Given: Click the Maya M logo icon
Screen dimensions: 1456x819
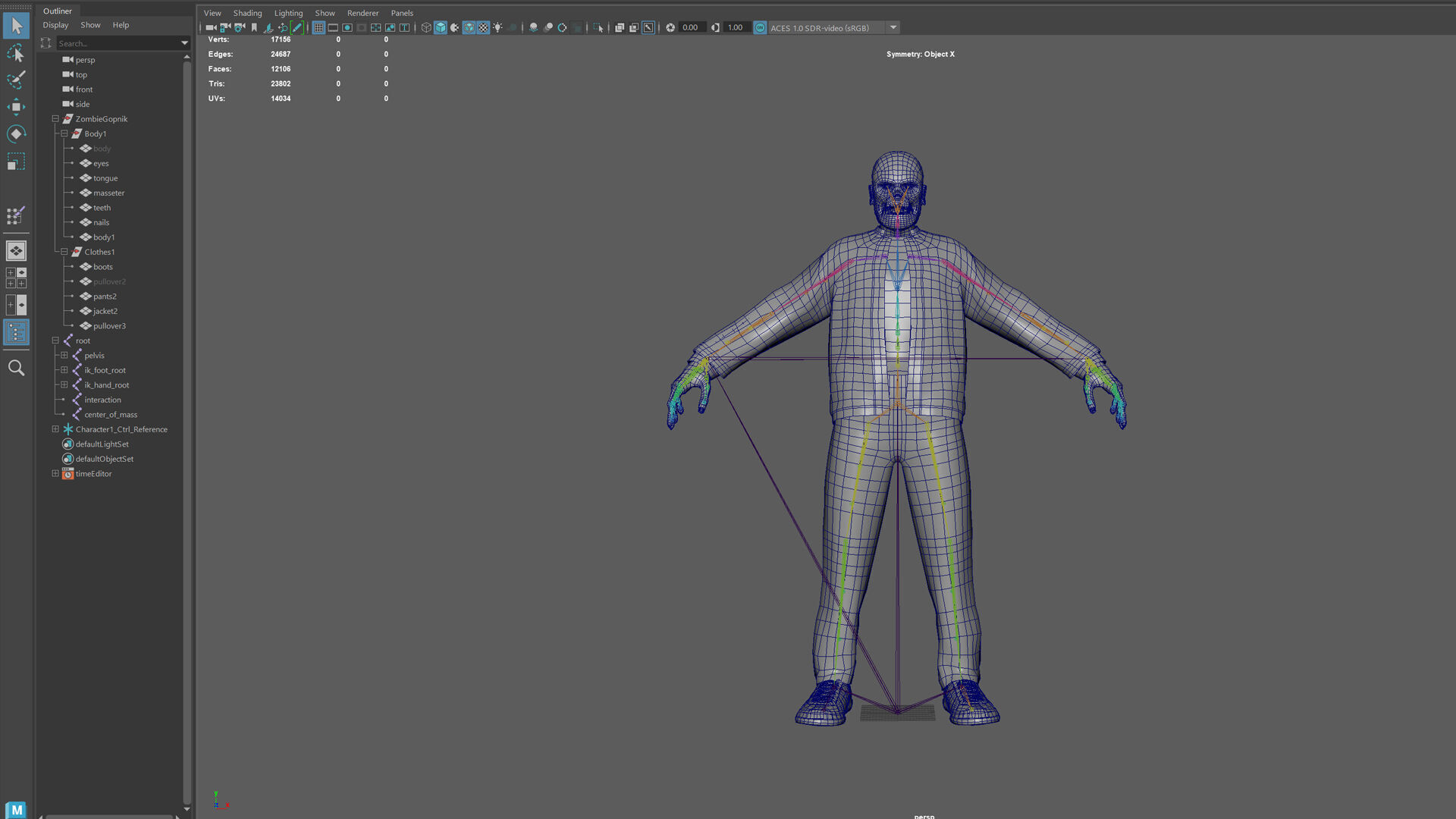Looking at the screenshot, I should [16, 809].
